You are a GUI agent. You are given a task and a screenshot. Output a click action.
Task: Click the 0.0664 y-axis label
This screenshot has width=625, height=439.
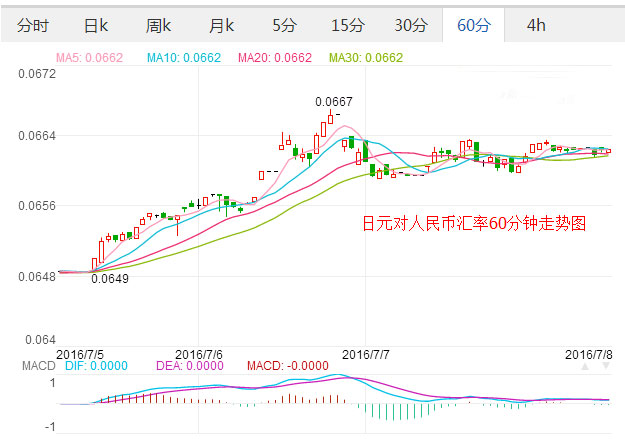pos(37,136)
